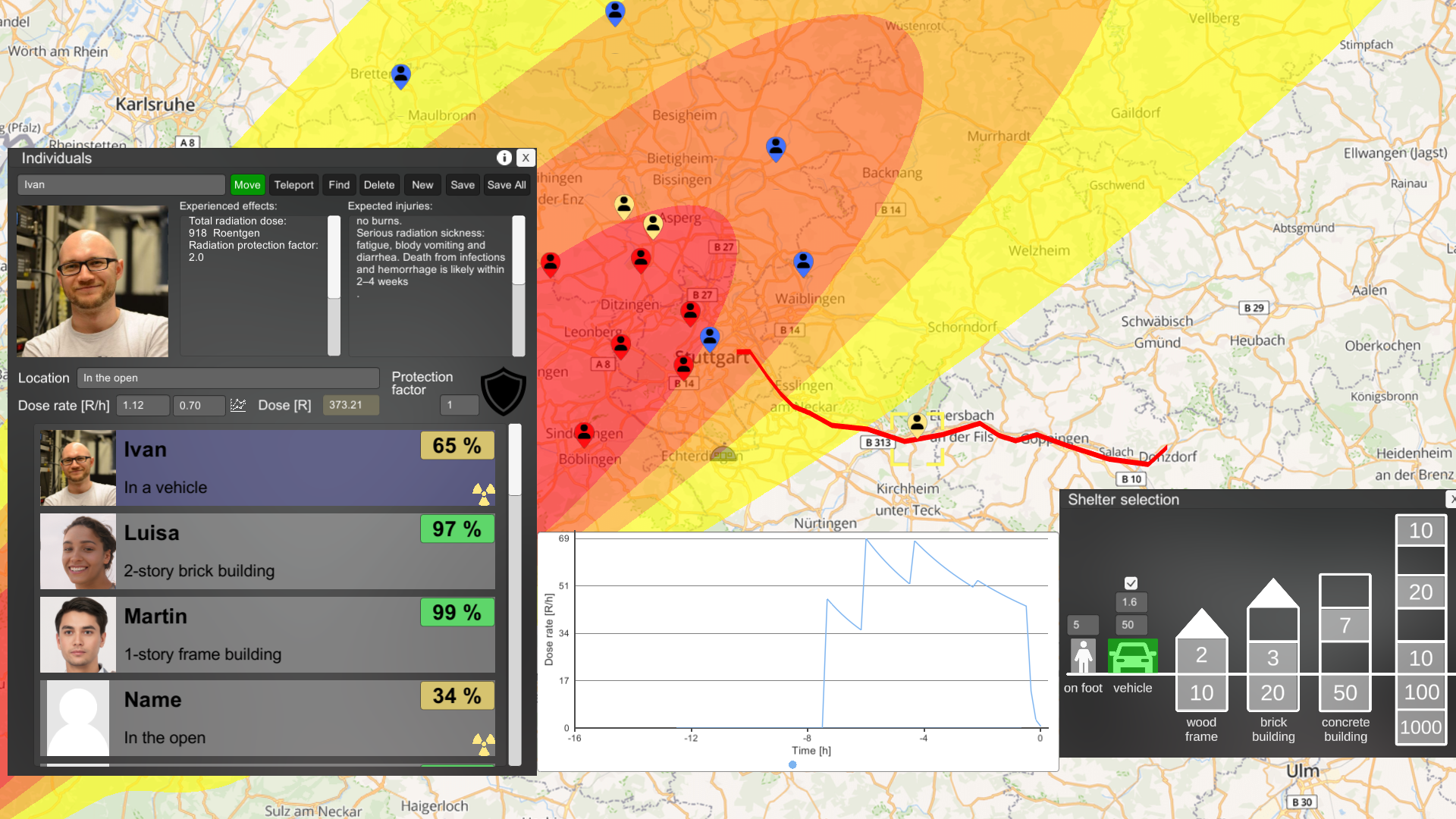
Task: Click the time slider dot below chart
Action: (x=792, y=765)
